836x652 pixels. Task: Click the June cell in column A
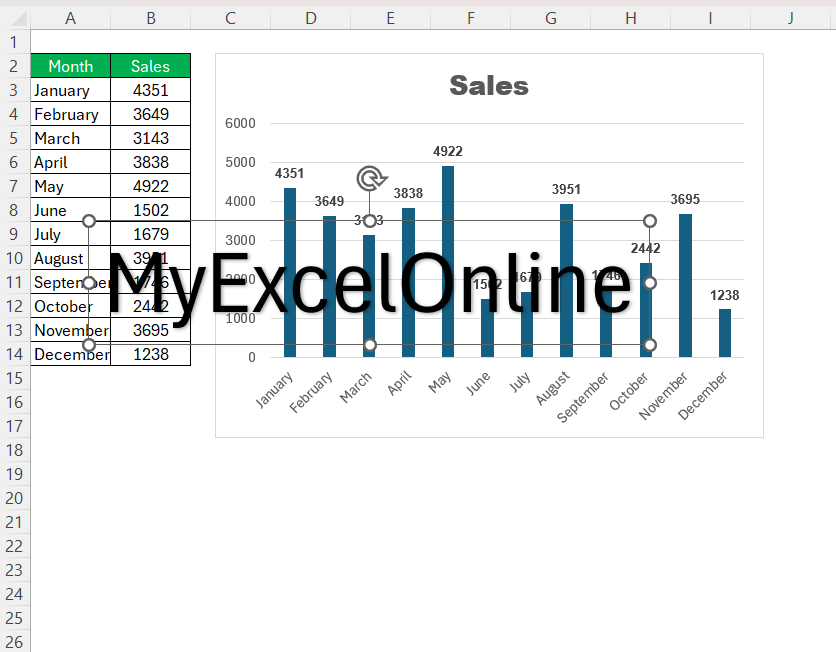[x=70, y=210]
